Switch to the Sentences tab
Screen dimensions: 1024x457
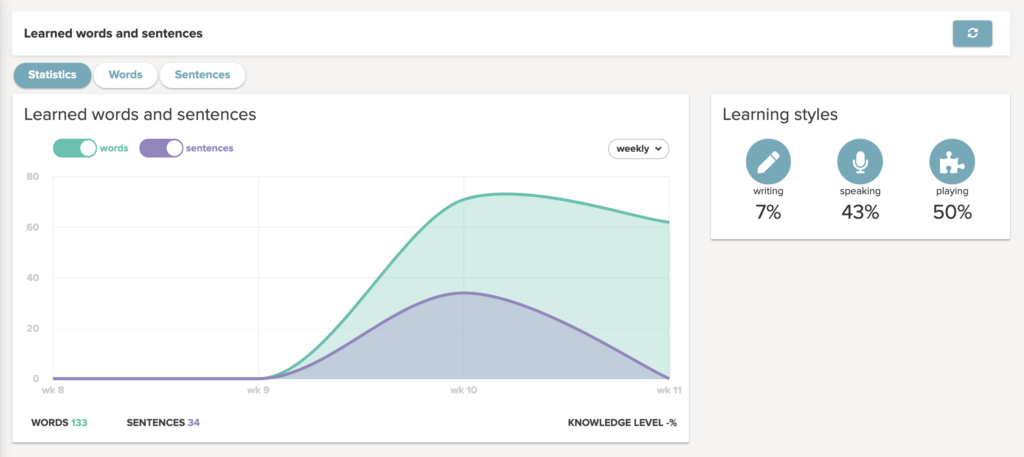point(202,75)
